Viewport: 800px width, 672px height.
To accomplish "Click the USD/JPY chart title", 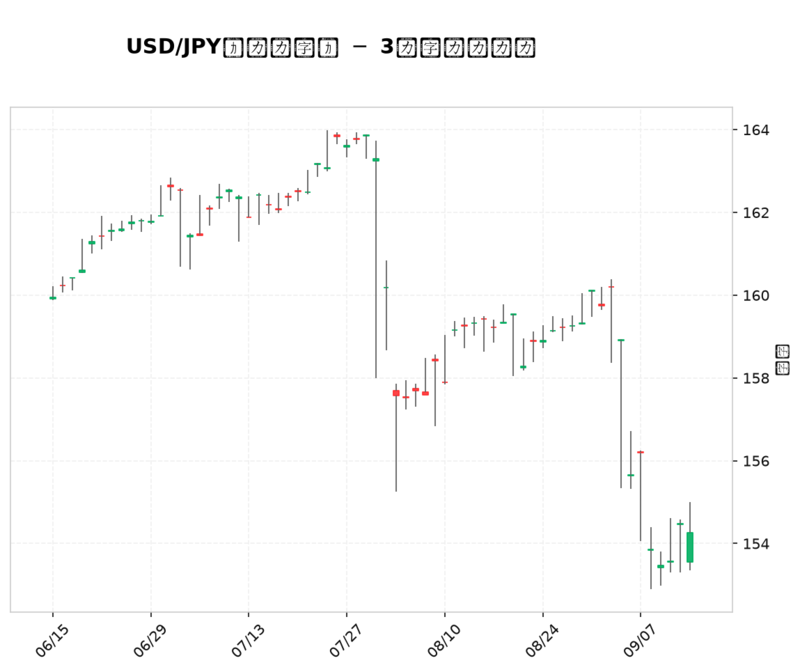I will [x=331, y=47].
